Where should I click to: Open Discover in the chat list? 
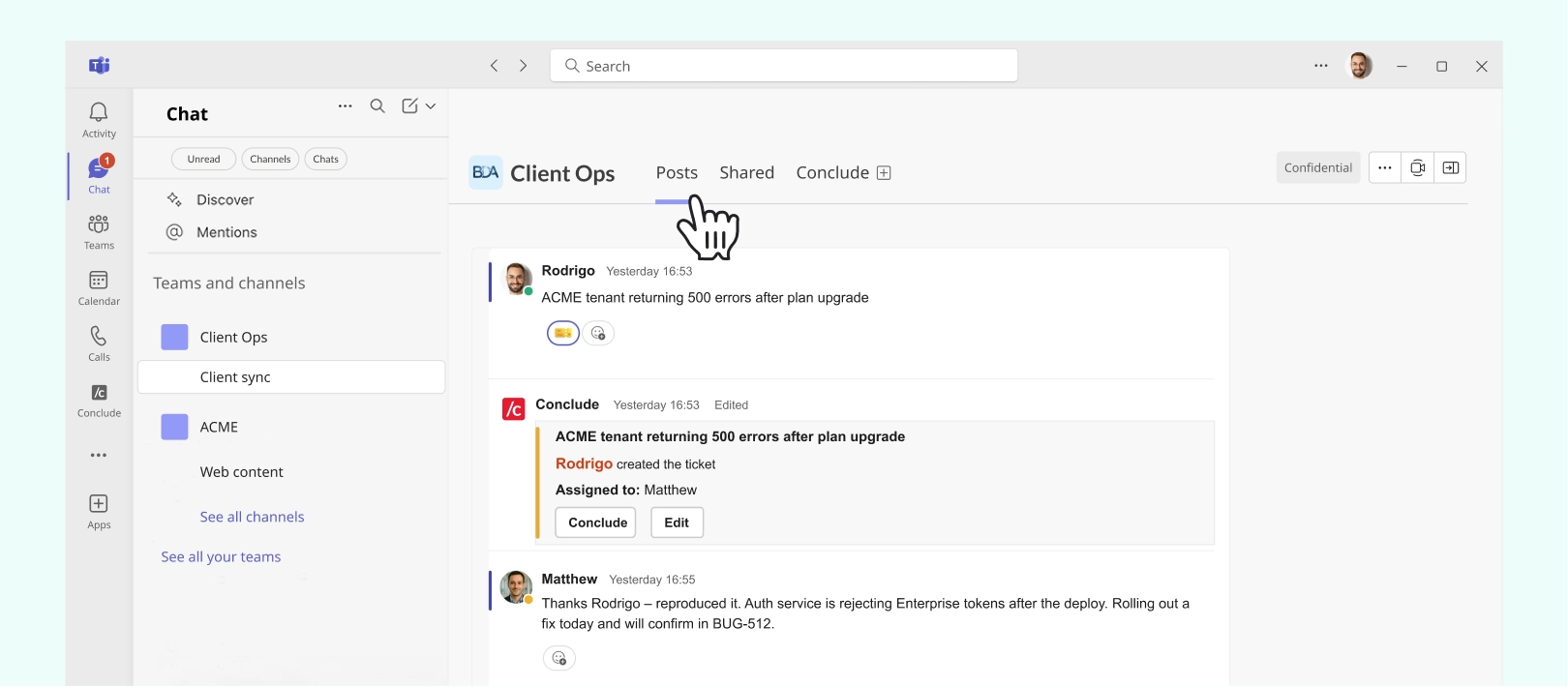coord(225,199)
